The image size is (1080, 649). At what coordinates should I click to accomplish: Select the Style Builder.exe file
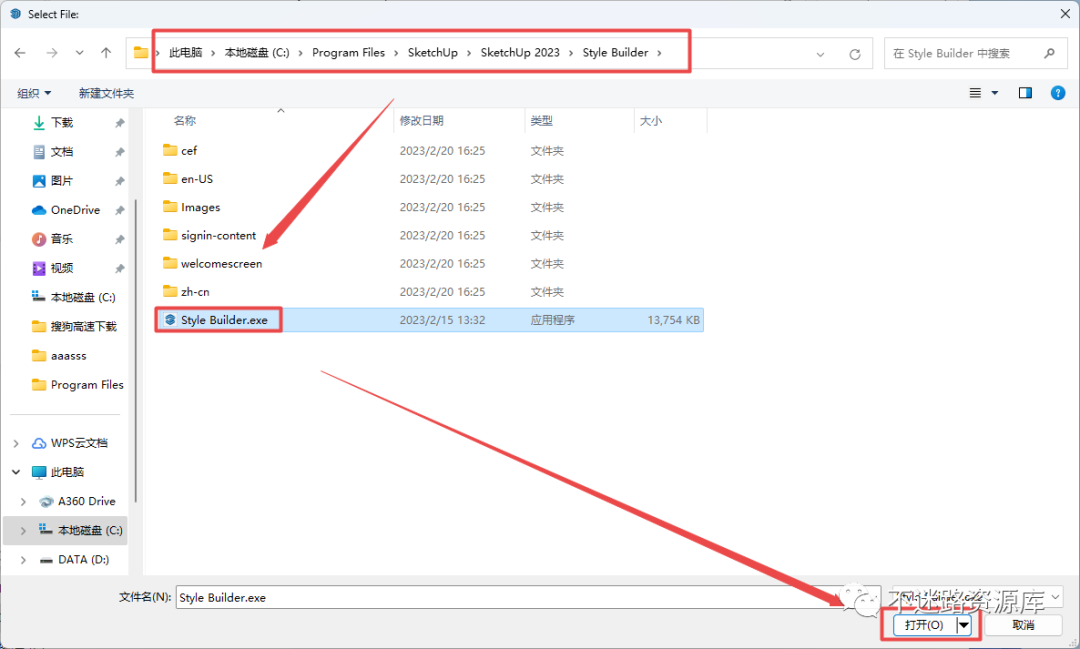point(216,320)
